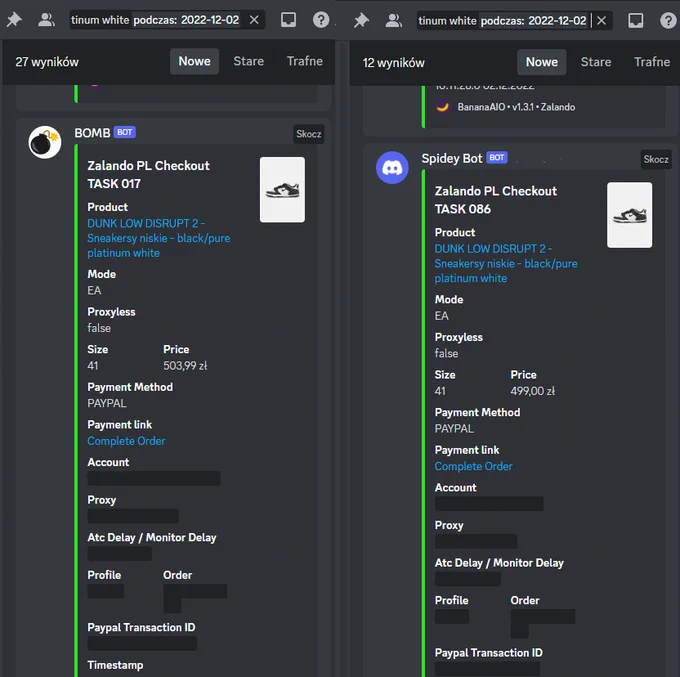Click the BananaAIO moon footer icon
This screenshot has width=680, height=677.
click(442, 107)
